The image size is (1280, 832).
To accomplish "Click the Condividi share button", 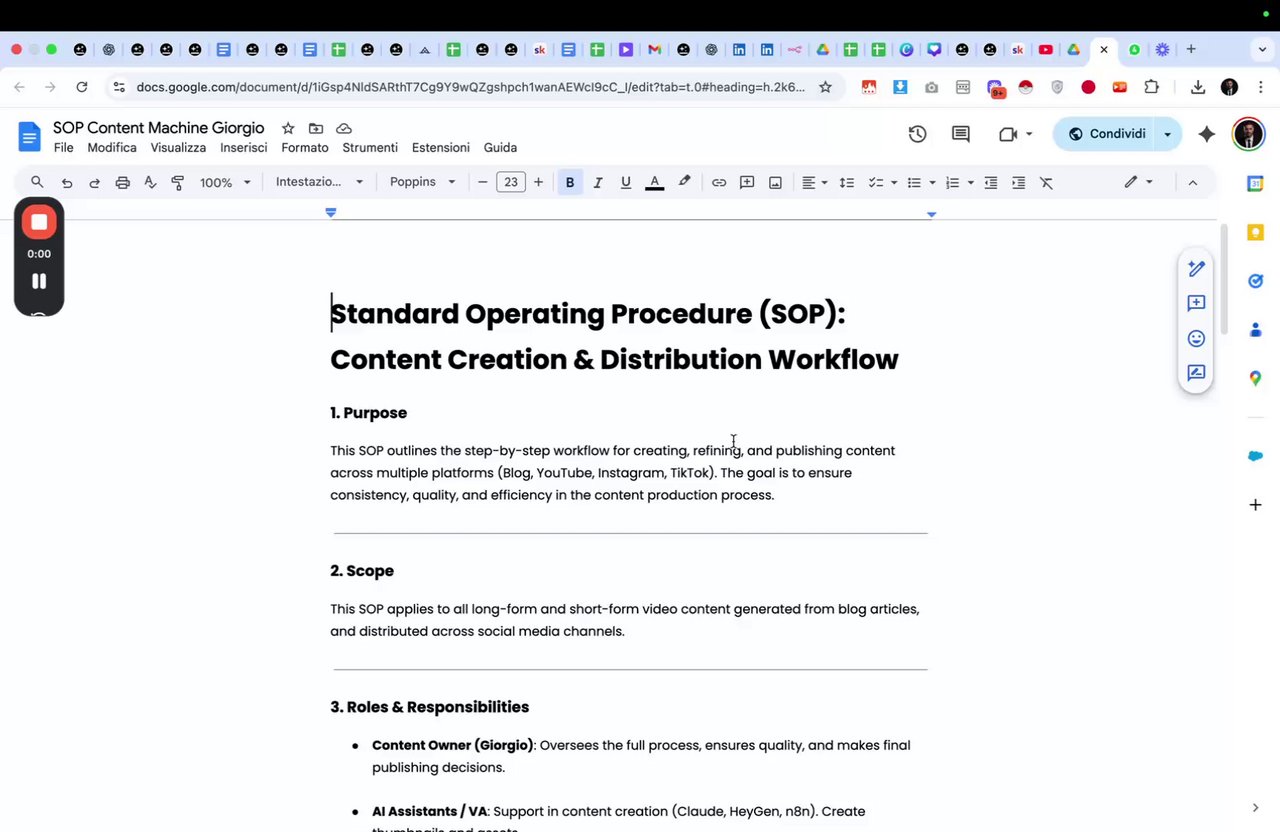I will click(x=1105, y=134).
